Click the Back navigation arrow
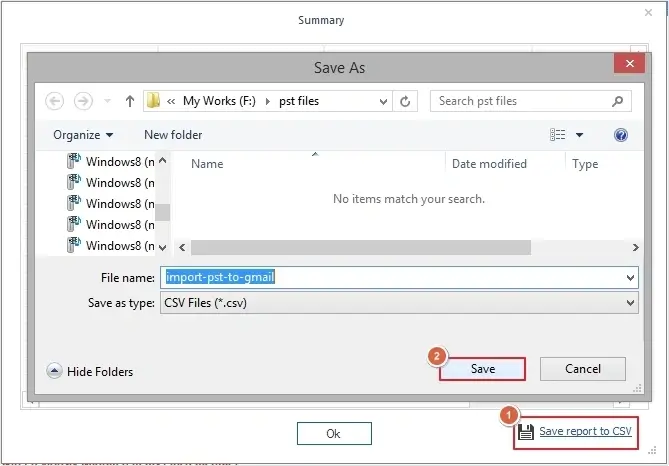 pyautogui.click(x=55, y=101)
